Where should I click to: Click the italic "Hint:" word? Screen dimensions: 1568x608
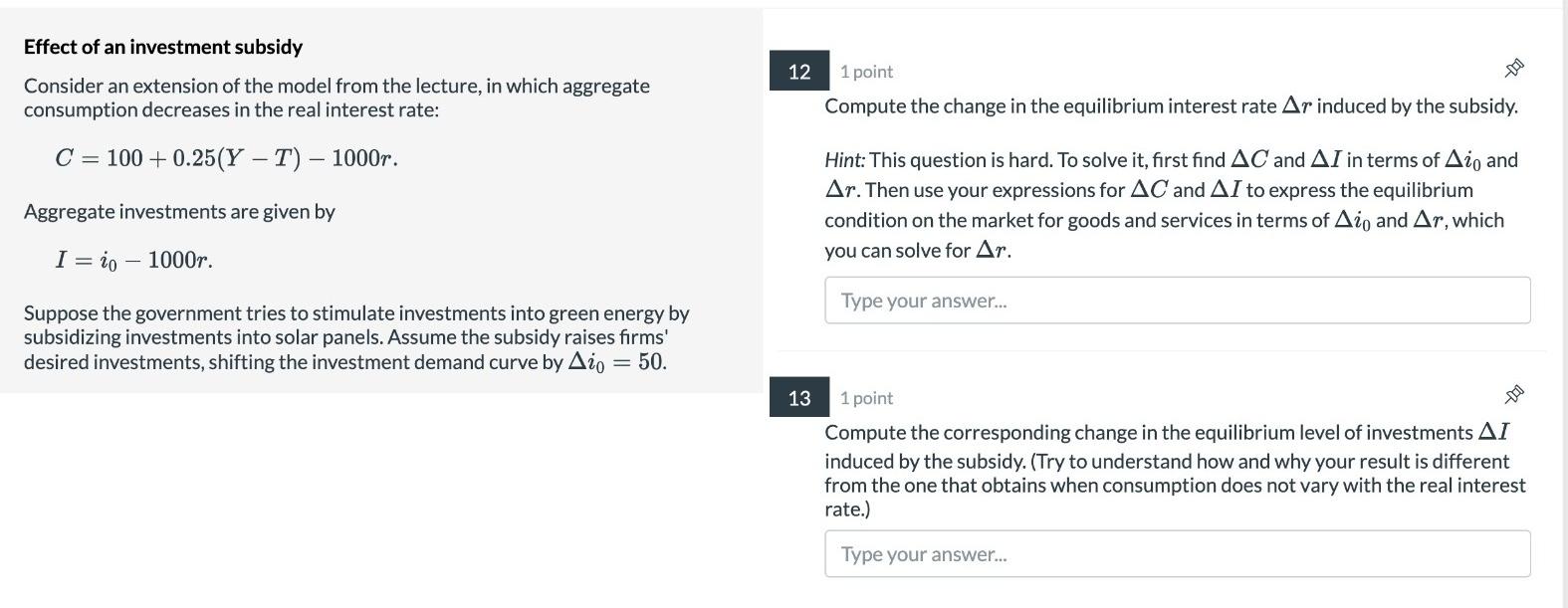tap(845, 160)
